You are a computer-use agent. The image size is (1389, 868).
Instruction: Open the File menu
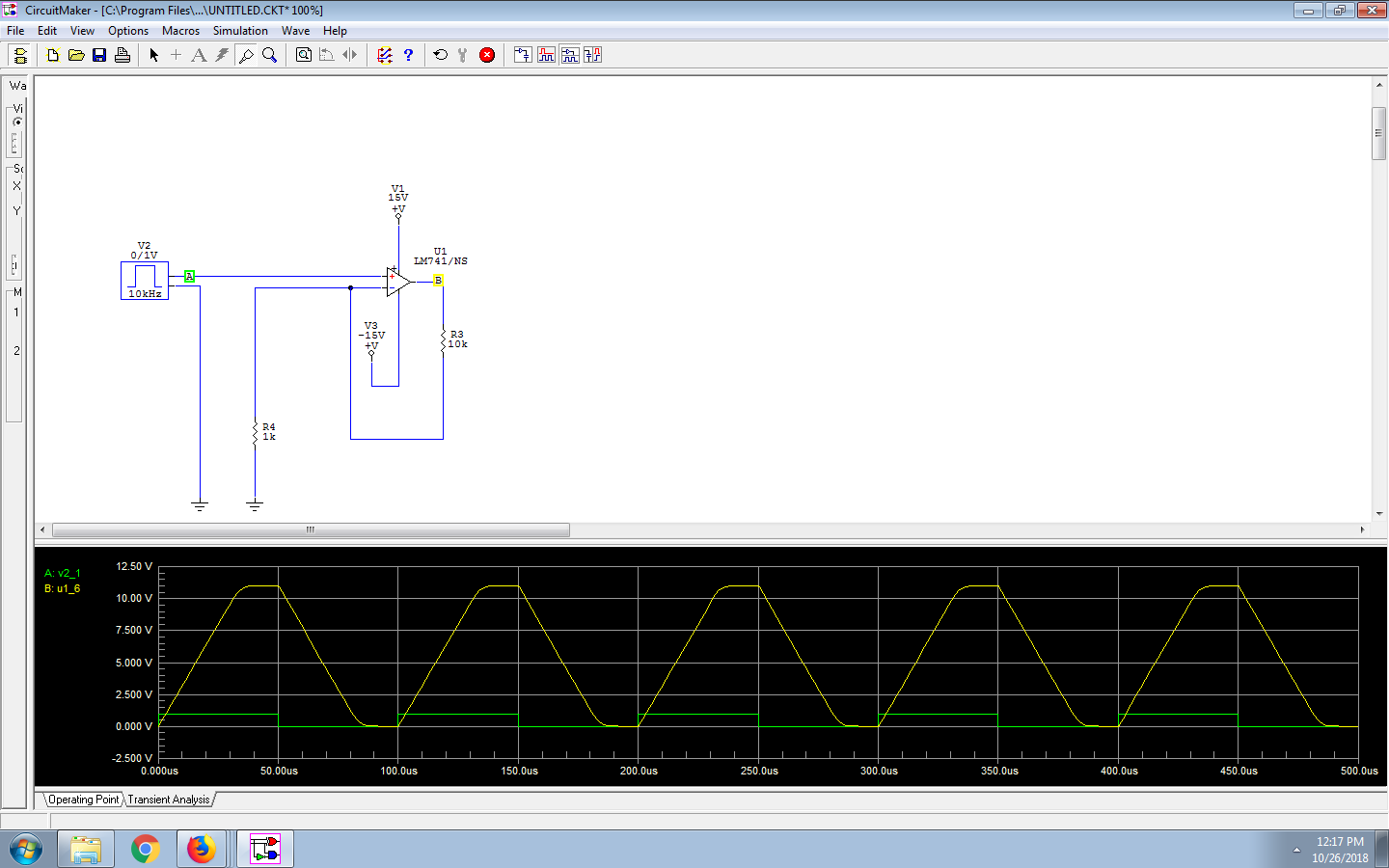[x=15, y=31]
